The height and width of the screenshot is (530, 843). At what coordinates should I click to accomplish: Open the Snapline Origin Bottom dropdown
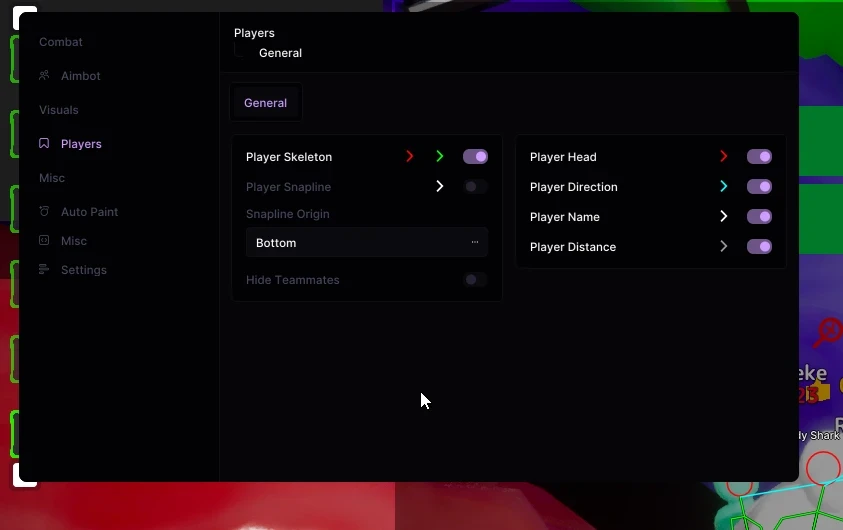coord(367,242)
